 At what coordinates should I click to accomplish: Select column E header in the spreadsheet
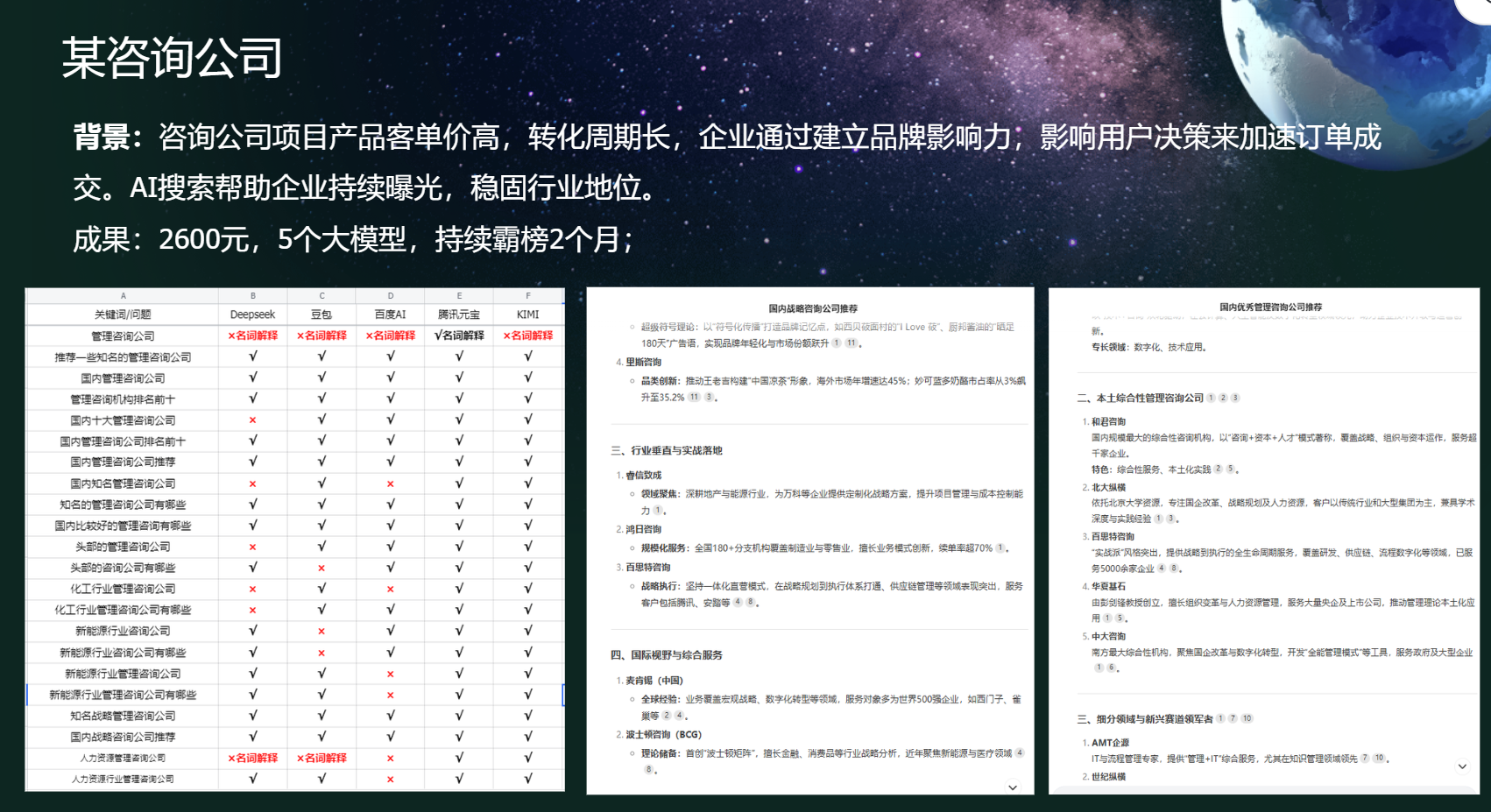tap(459, 296)
